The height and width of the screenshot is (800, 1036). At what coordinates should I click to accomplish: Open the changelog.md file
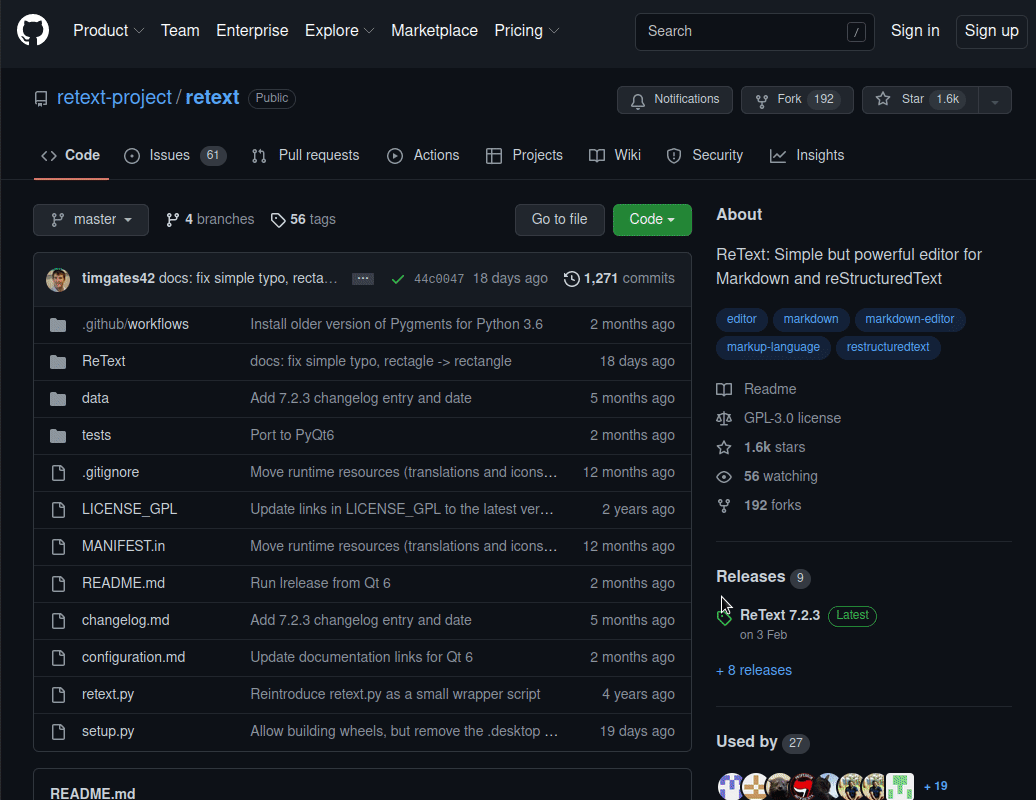click(x=126, y=620)
